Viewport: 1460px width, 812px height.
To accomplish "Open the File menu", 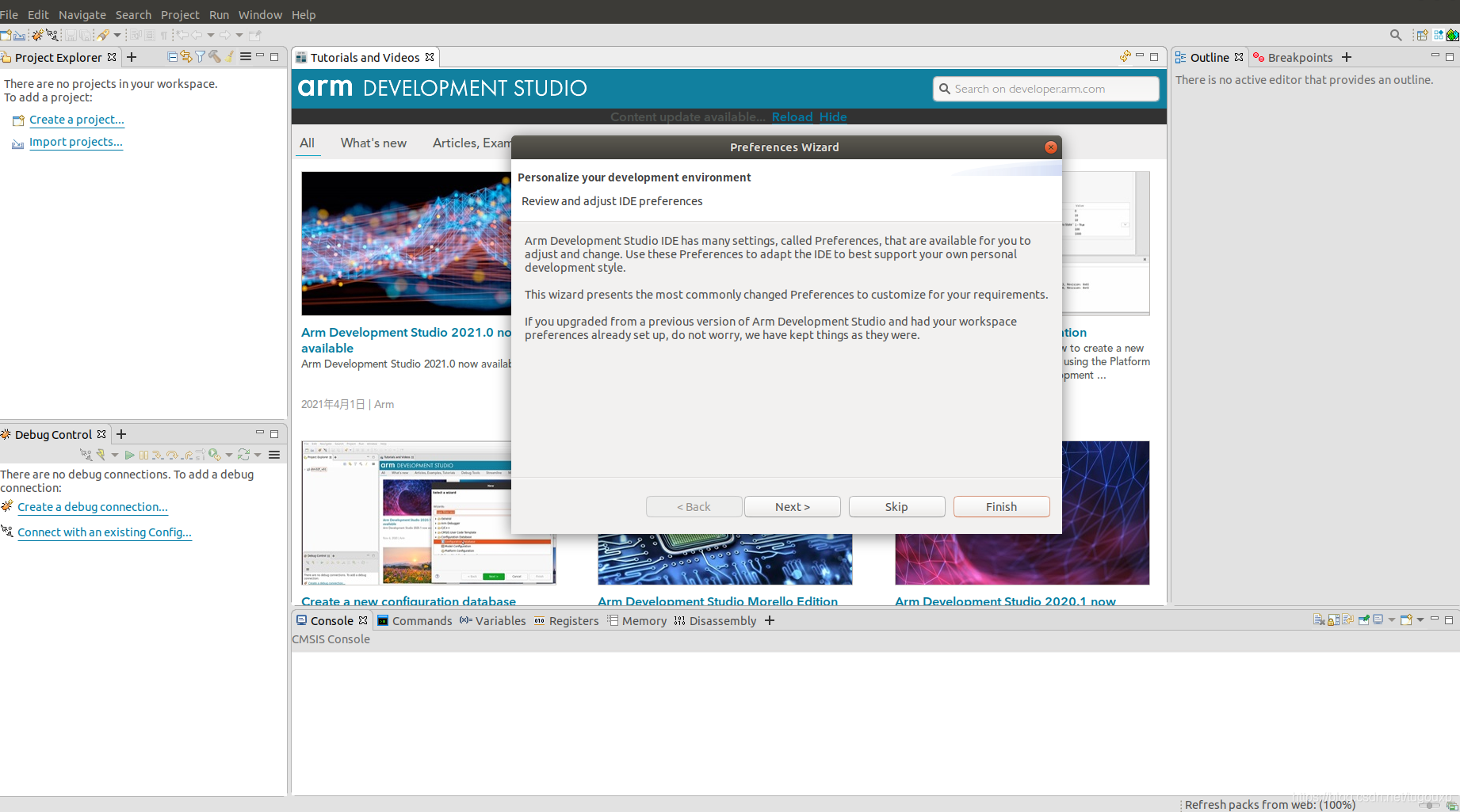I will 9,14.
